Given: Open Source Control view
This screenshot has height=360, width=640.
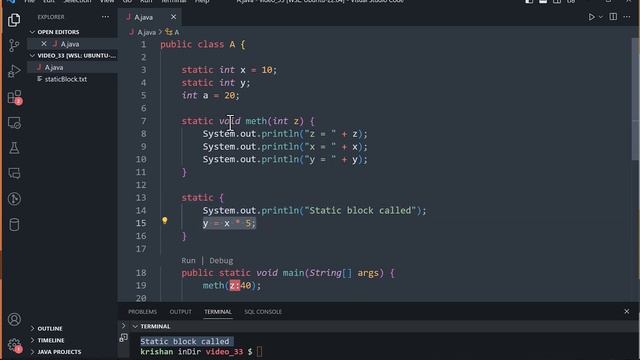Looking at the screenshot, I should pyautogui.click(x=14, y=45).
